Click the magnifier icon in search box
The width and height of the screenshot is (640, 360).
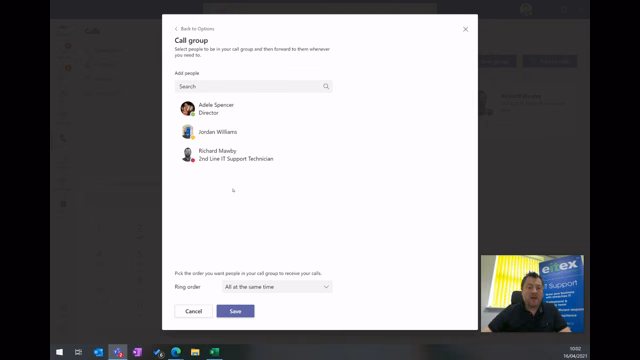pos(326,87)
